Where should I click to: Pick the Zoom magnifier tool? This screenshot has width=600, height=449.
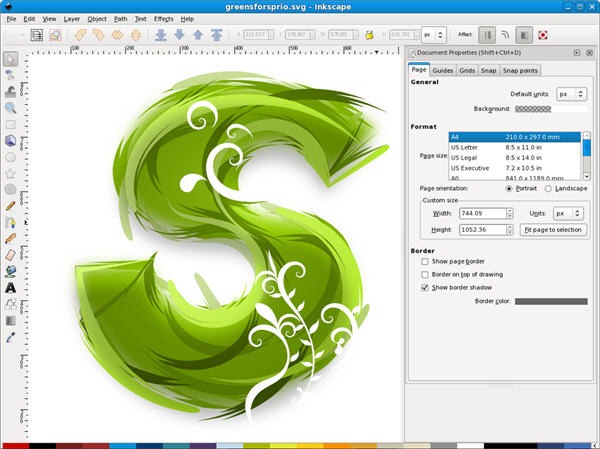11,107
